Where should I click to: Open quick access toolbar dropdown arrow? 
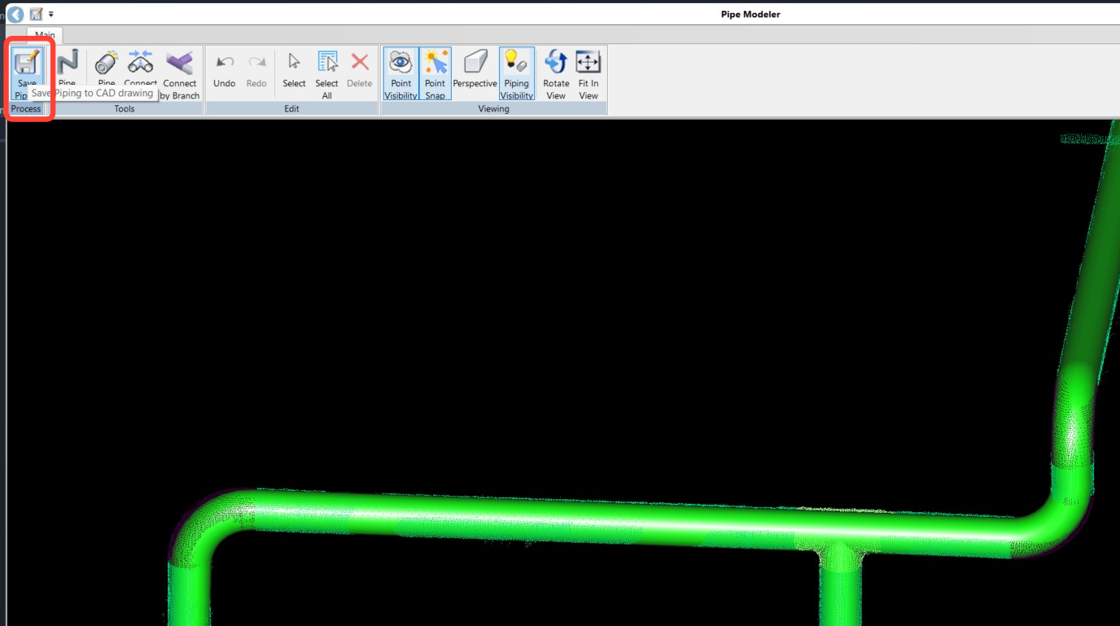pyautogui.click(x=51, y=14)
